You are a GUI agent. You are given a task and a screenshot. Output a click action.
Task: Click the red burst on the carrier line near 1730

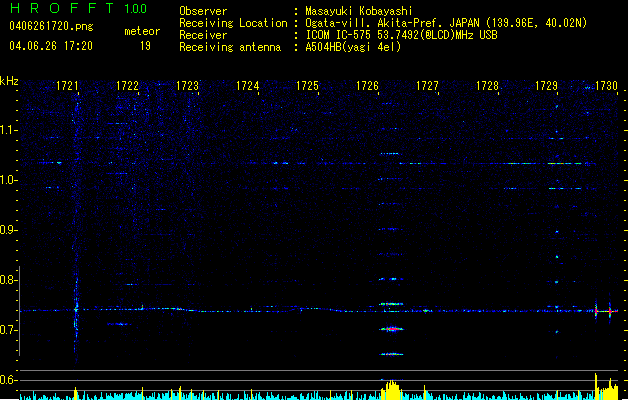(x=610, y=311)
